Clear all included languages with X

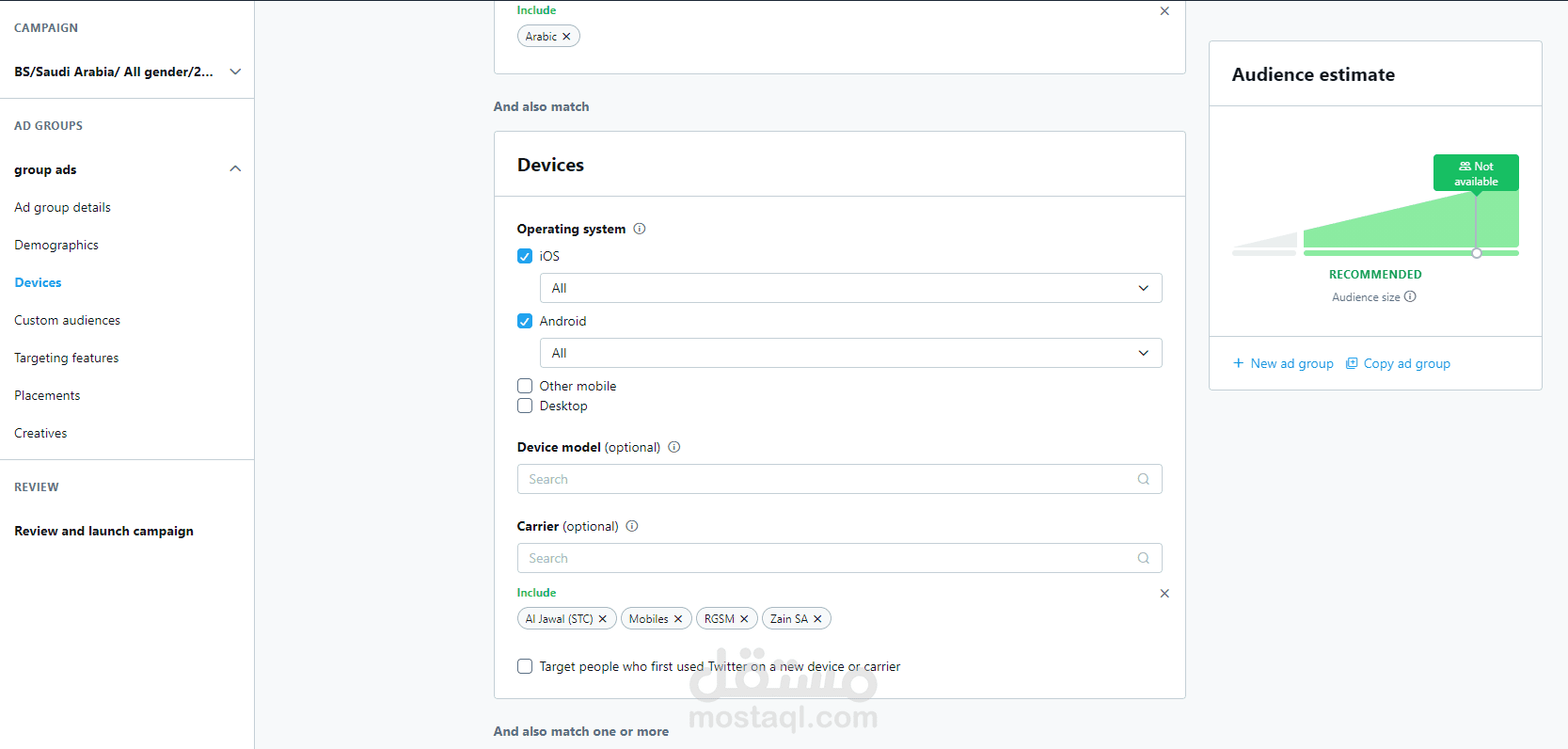click(x=1164, y=11)
